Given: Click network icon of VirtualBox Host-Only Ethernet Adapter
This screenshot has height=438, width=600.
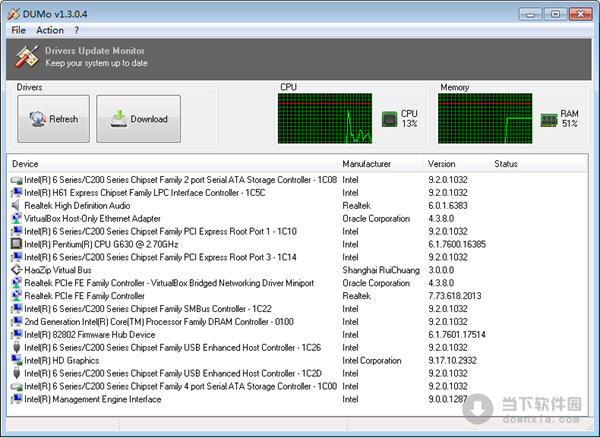Looking at the screenshot, I should click(x=16, y=218).
